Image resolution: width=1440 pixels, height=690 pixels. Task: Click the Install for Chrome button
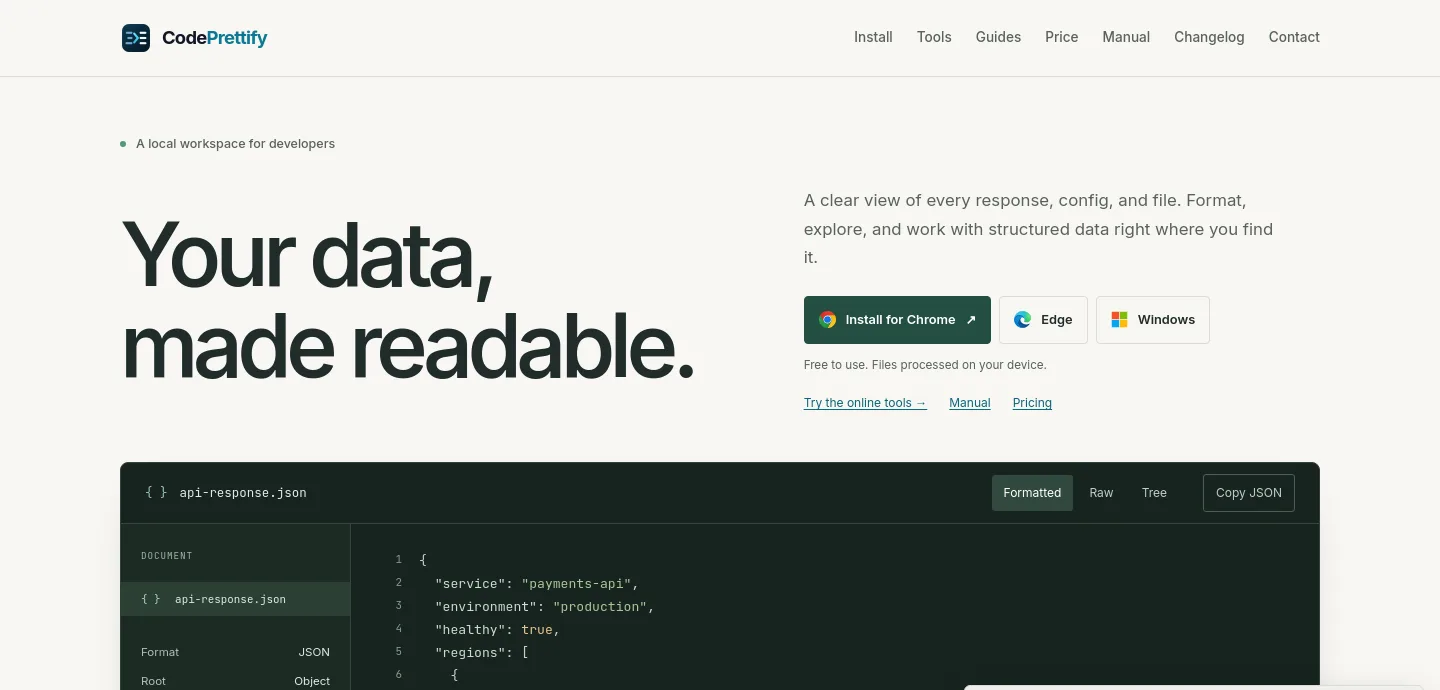(897, 320)
